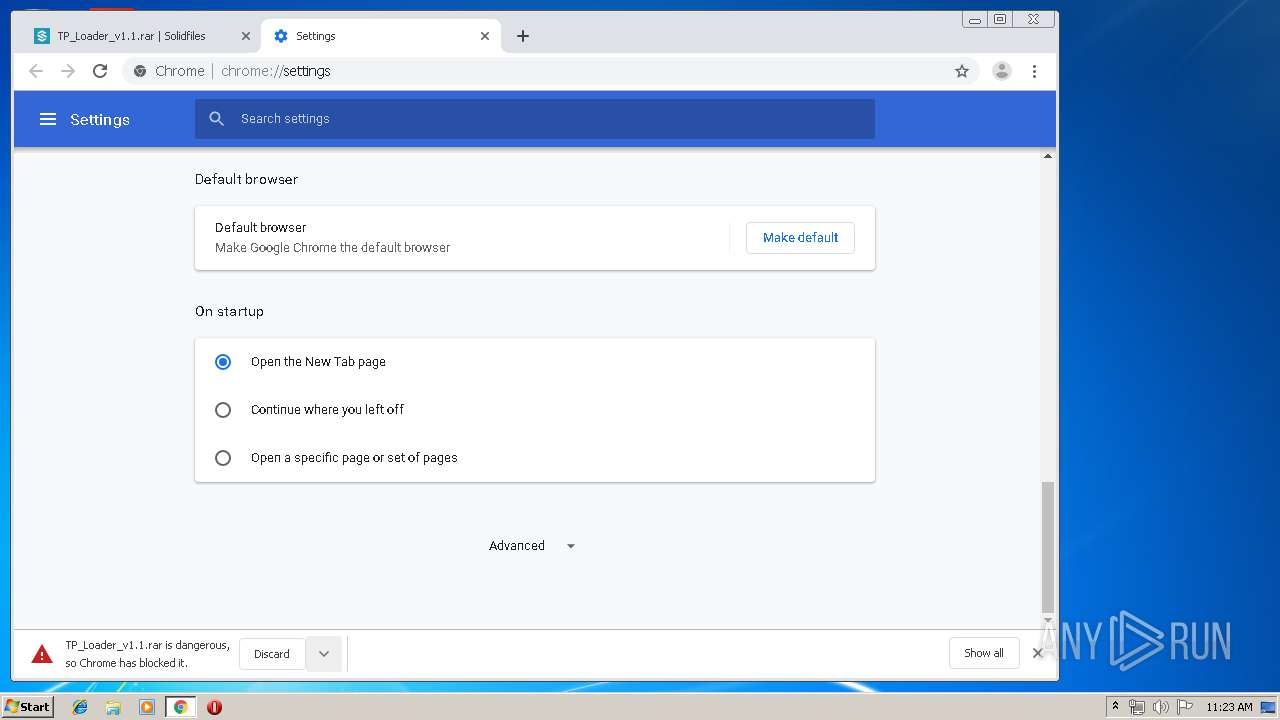Open a new tab with the plus button
The height and width of the screenshot is (720, 1280).
pyautogui.click(x=522, y=36)
